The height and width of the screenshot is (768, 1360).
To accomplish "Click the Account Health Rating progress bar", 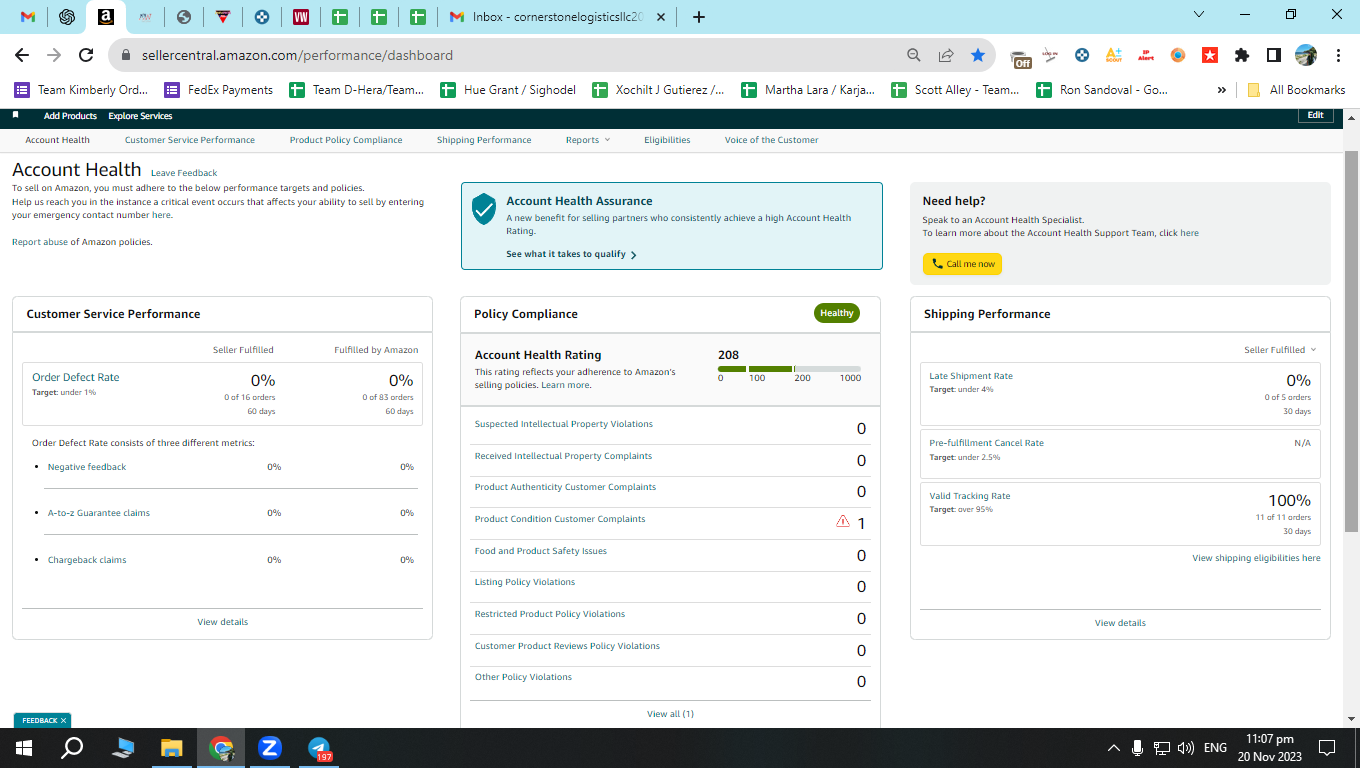I will tap(789, 369).
